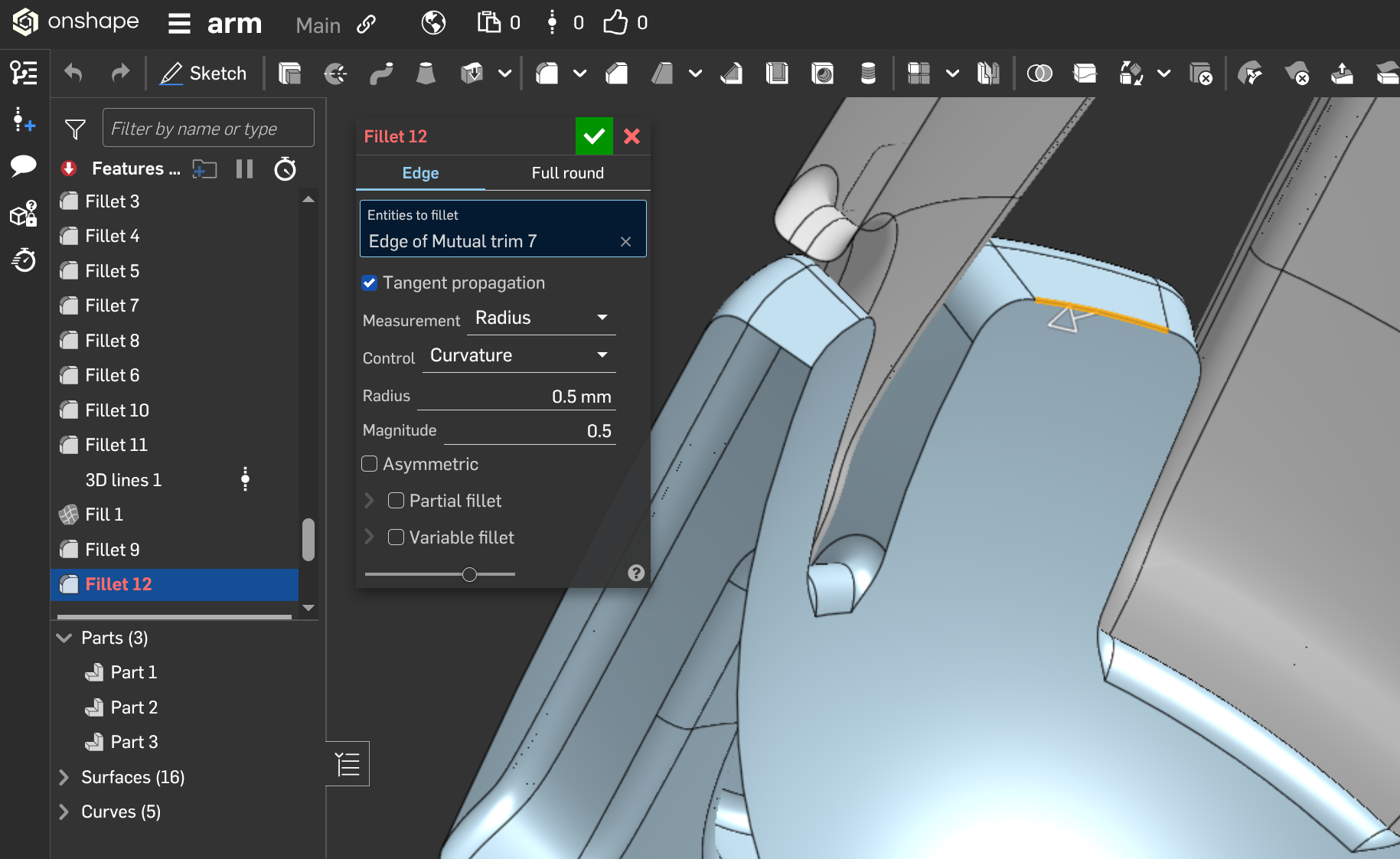Image resolution: width=1400 pixels, height=859 pixels.
Task: Click the feature list scrollbar thumb
Action: (x=308, y=540)
